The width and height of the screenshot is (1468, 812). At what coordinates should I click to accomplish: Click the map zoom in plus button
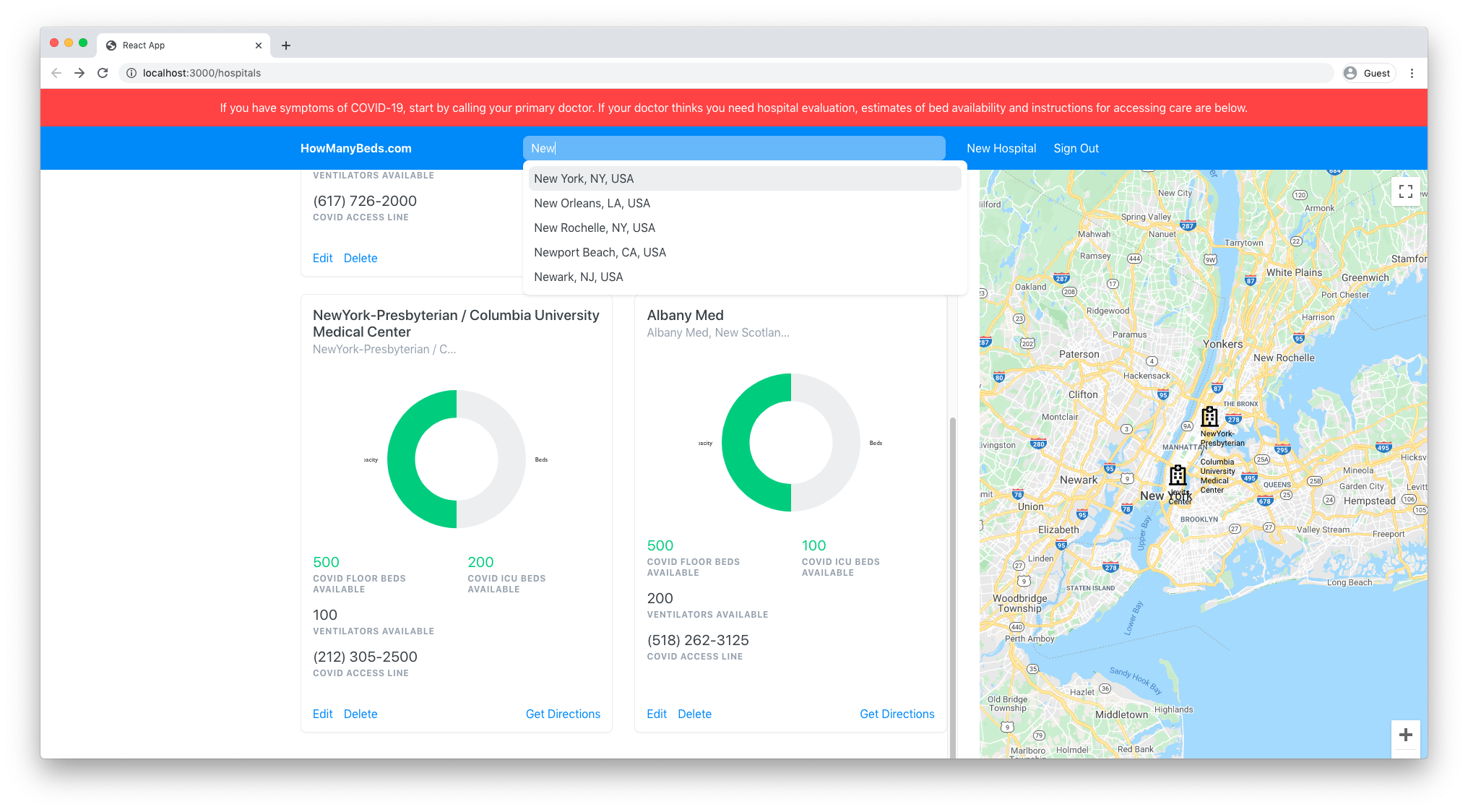1405,735
